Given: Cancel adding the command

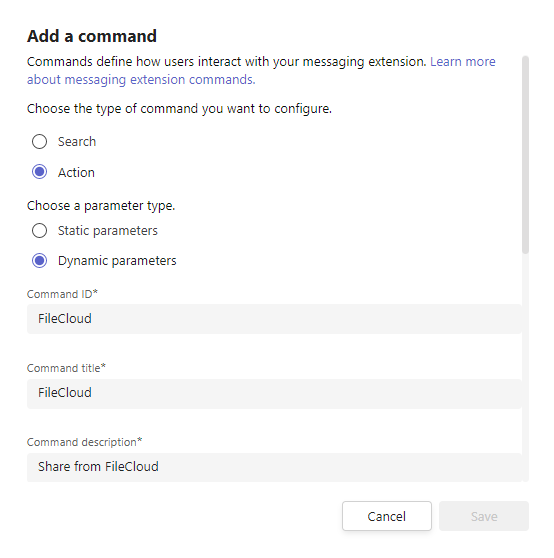Looking at the screenshot, I should coord(387,516).
